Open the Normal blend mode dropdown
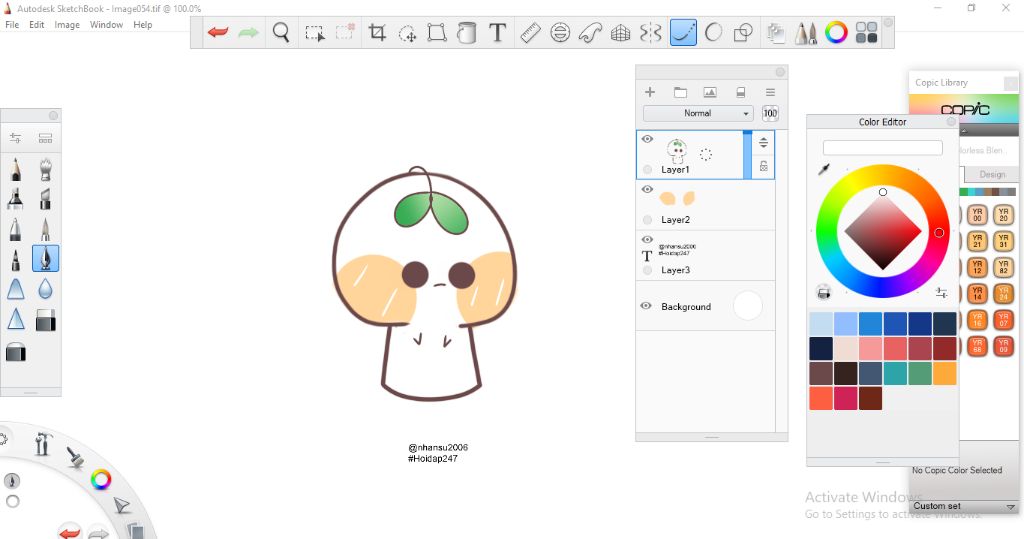The height and width of the screenshot is (539, 1024). coord(697,113)
